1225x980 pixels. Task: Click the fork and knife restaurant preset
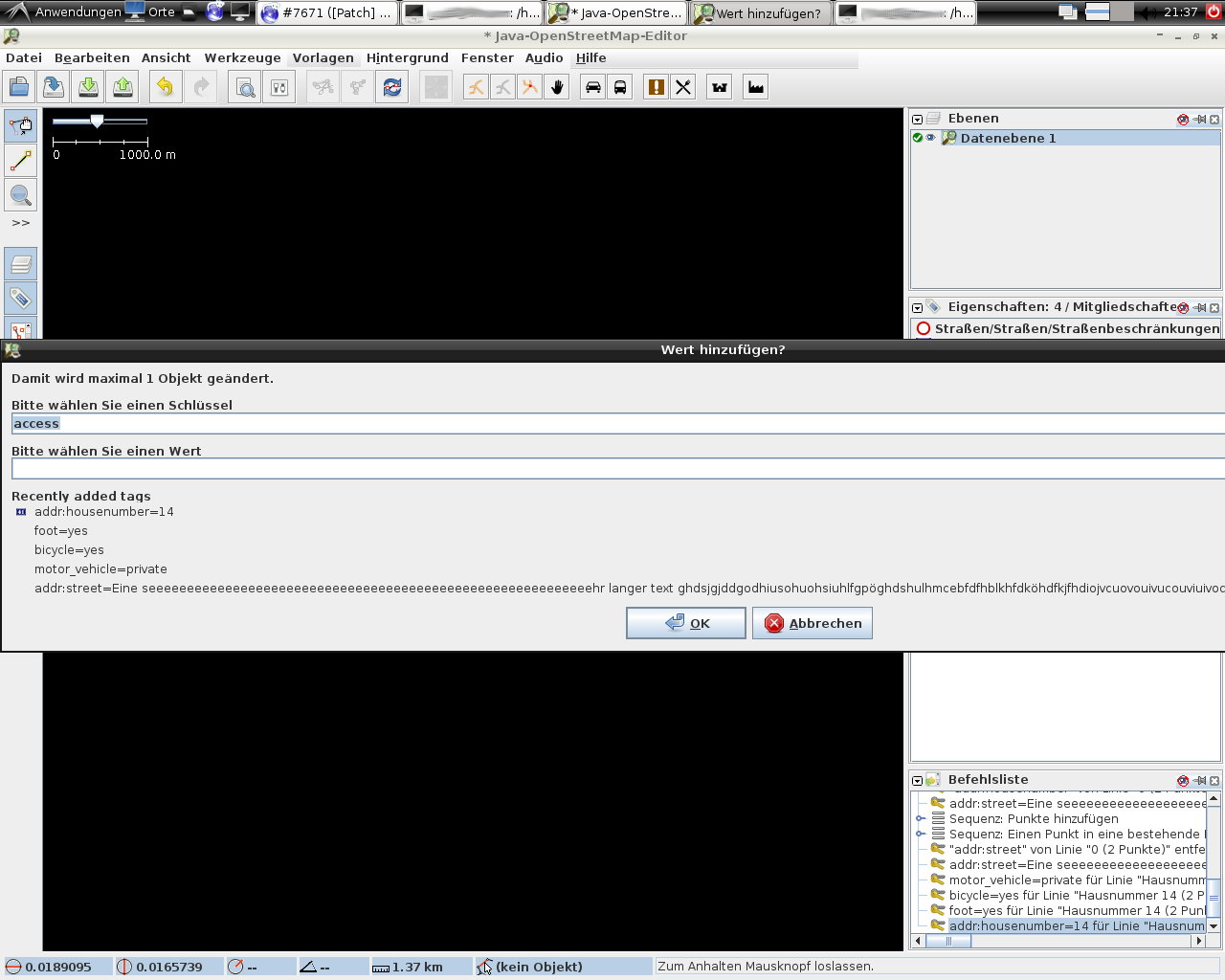(683, 87)
